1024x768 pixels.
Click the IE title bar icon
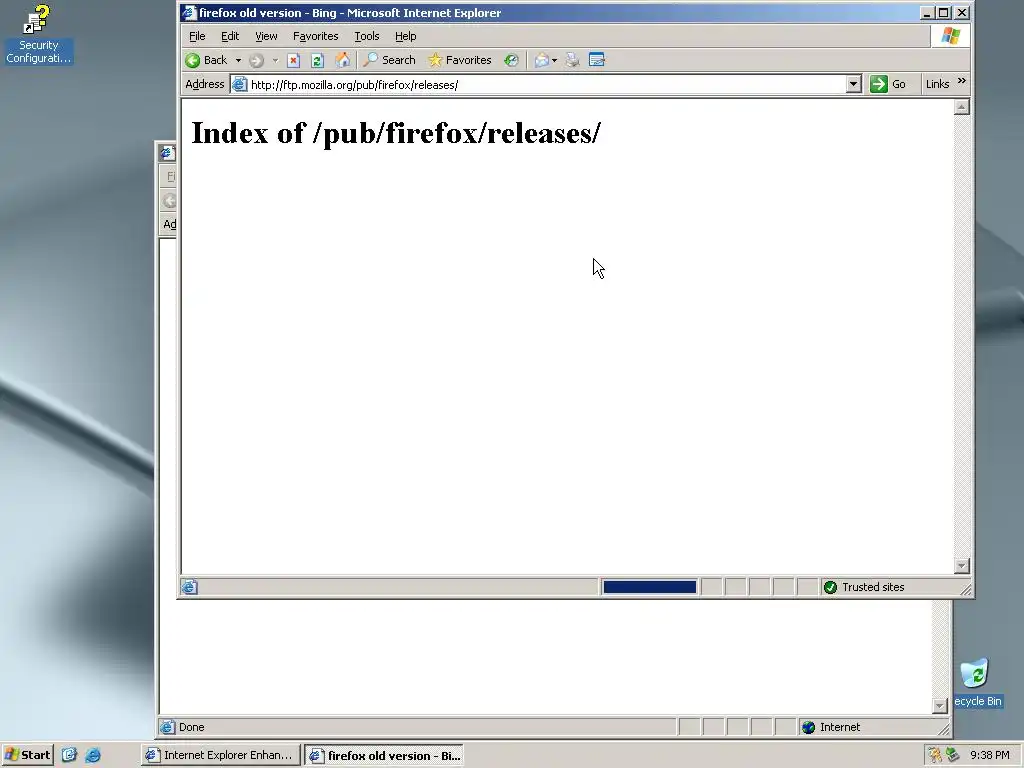[x=189, y=12]
